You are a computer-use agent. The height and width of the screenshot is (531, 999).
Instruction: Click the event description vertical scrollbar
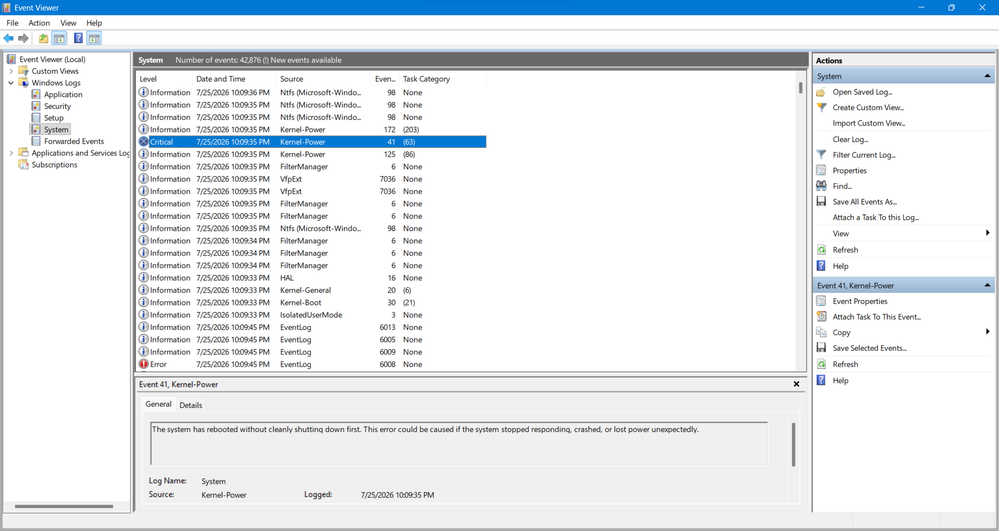click(x=793, y=444)
